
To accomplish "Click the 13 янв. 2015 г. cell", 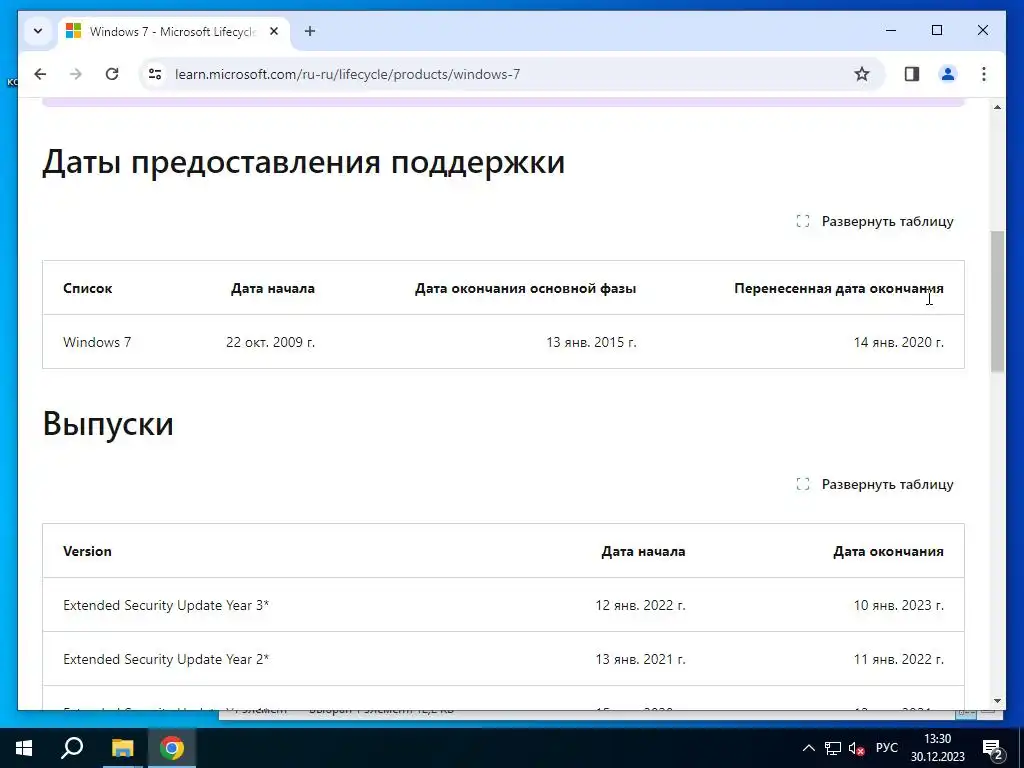I will [591, 342].
